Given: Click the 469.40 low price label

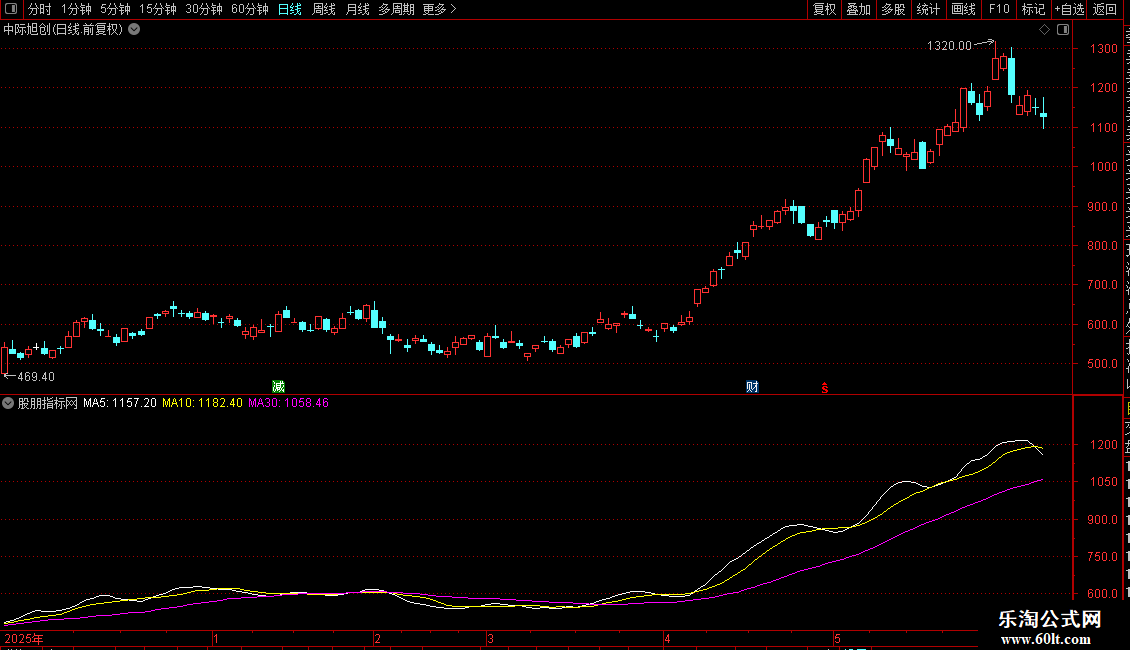Looking at the screenshot, I should pyautogui.click(x=36, y=377).
